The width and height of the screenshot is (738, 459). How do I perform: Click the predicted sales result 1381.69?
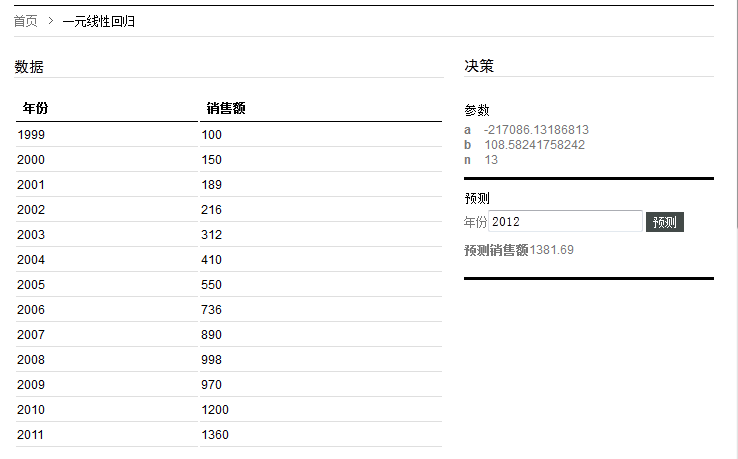tap(552, 250)
